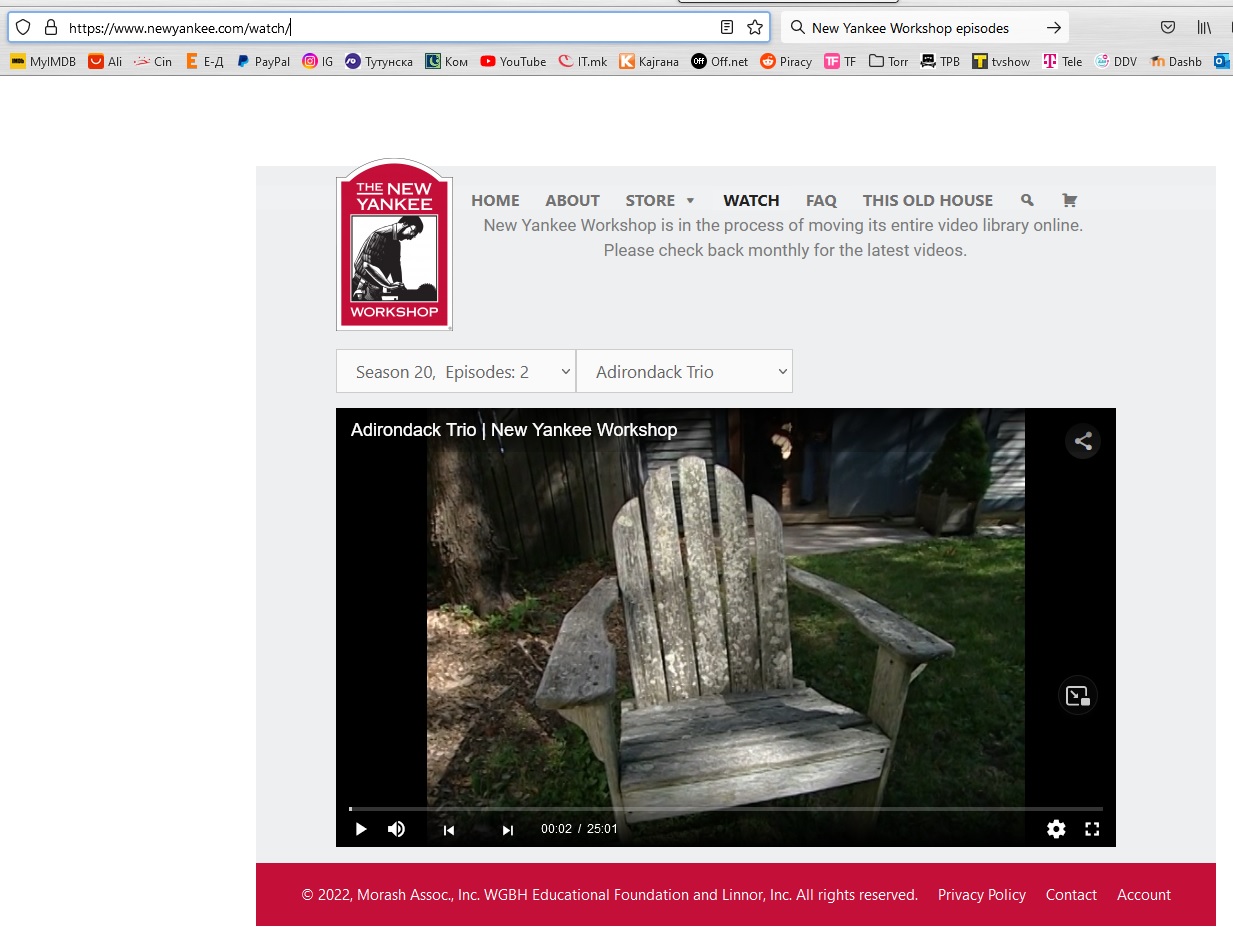Skip to the next video

[507, 829]
